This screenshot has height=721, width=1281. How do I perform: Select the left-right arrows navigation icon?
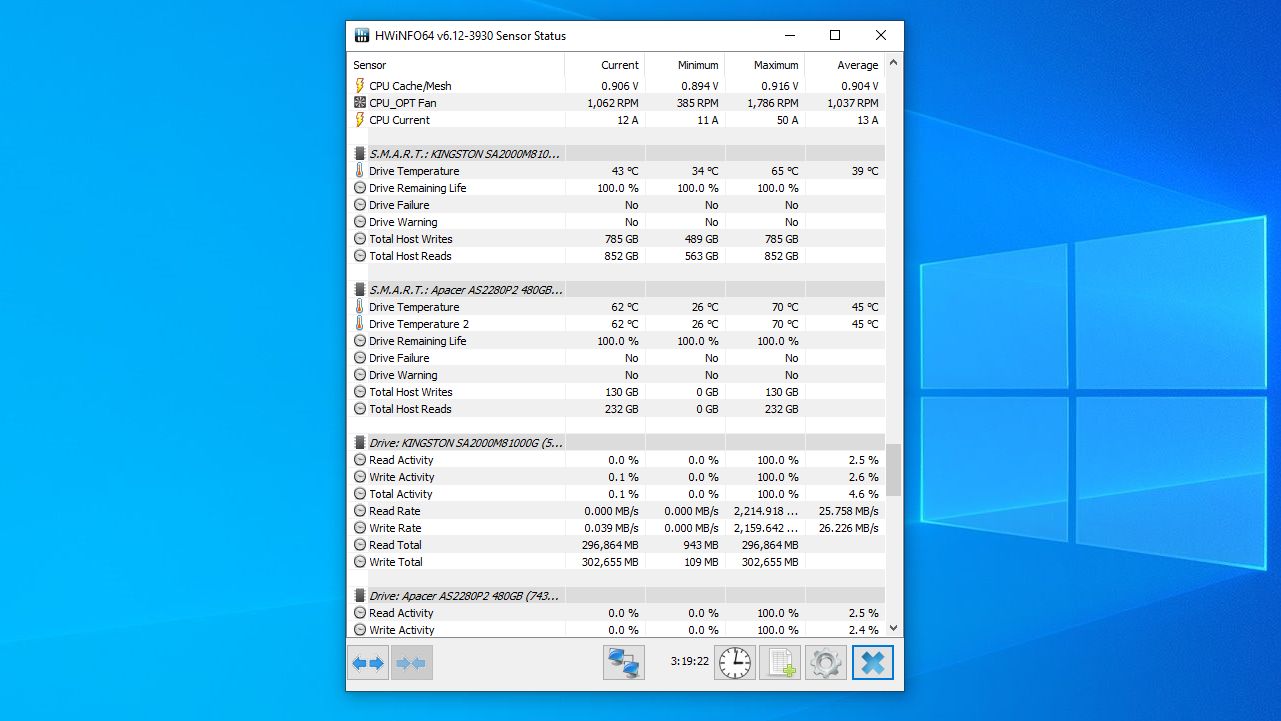pyautogui.click(x=367, y=662)
